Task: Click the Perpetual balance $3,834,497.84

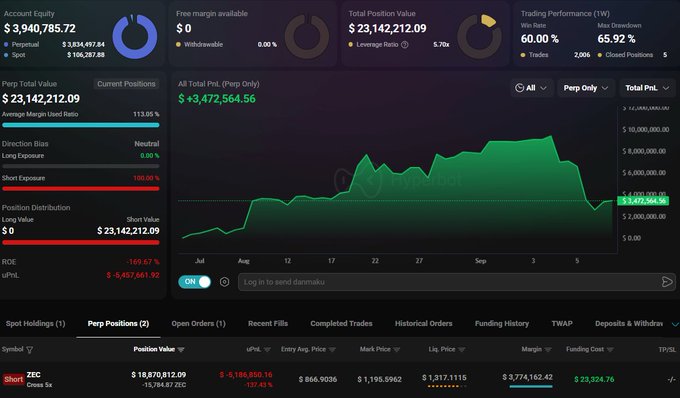Action: (83, 45)
